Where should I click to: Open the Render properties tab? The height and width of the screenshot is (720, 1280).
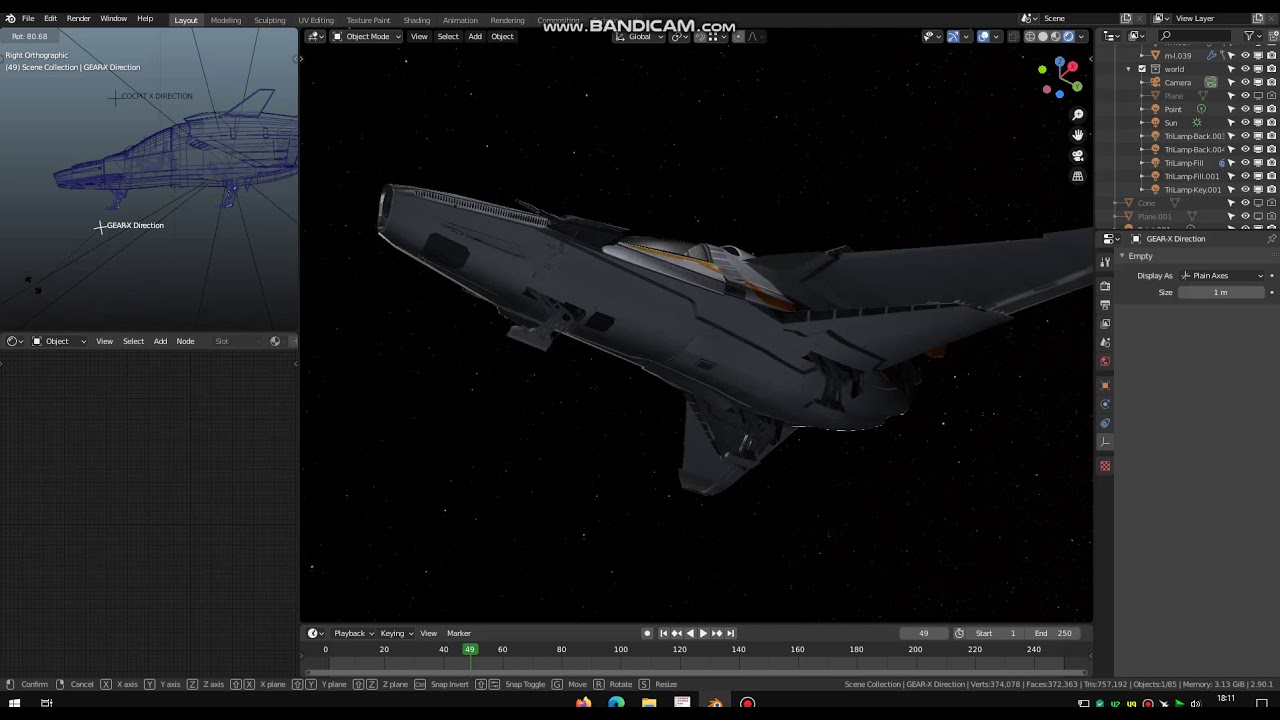(x=1105, y=286)
